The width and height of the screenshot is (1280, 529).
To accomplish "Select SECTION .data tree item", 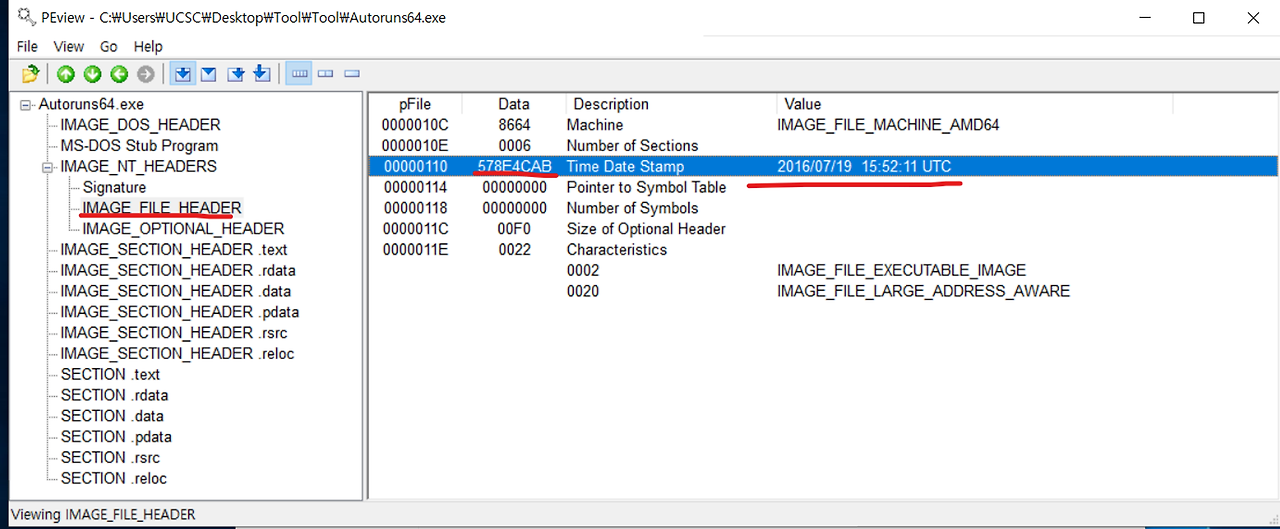I will [x=112, y=416].
